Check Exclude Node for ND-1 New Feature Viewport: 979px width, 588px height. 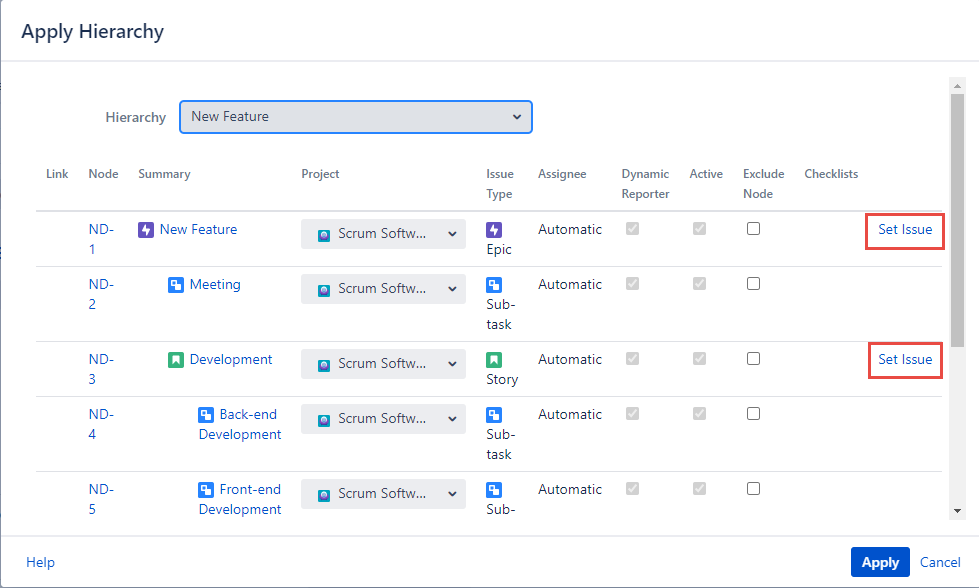(753, 229)
